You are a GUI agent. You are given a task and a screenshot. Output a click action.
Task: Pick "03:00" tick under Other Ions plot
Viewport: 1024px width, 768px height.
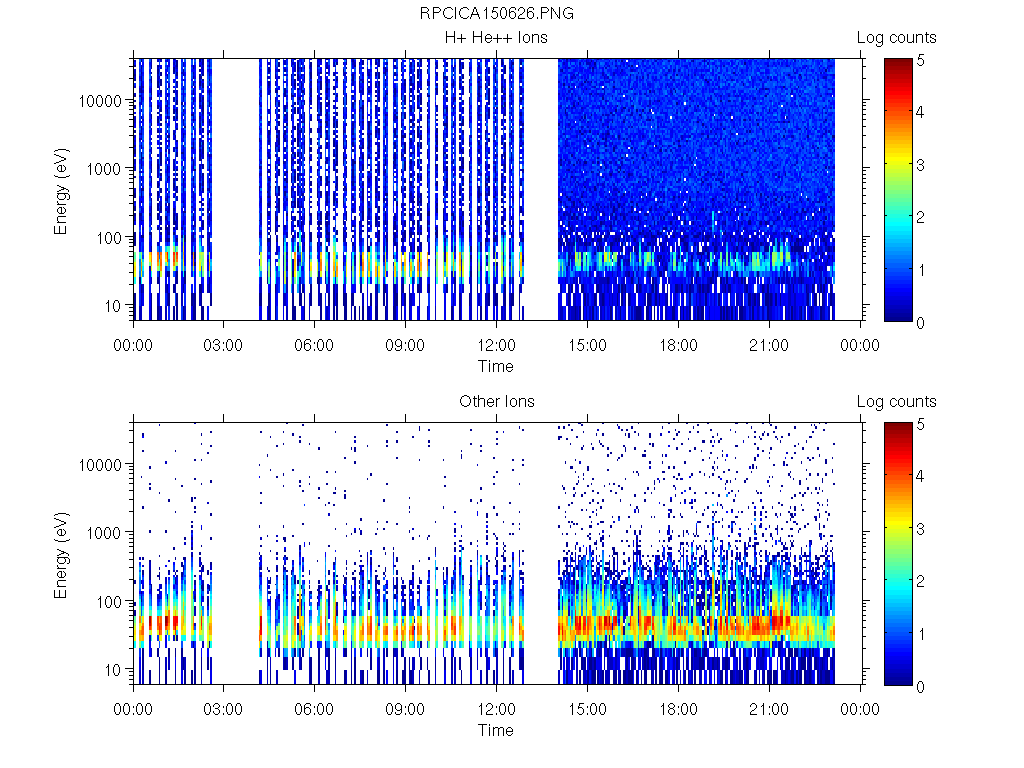click(223, 709)
